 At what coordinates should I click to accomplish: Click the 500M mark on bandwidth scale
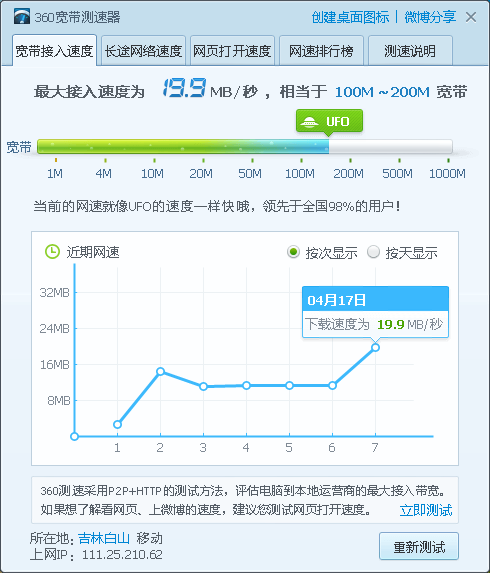(x=397, y=173)
